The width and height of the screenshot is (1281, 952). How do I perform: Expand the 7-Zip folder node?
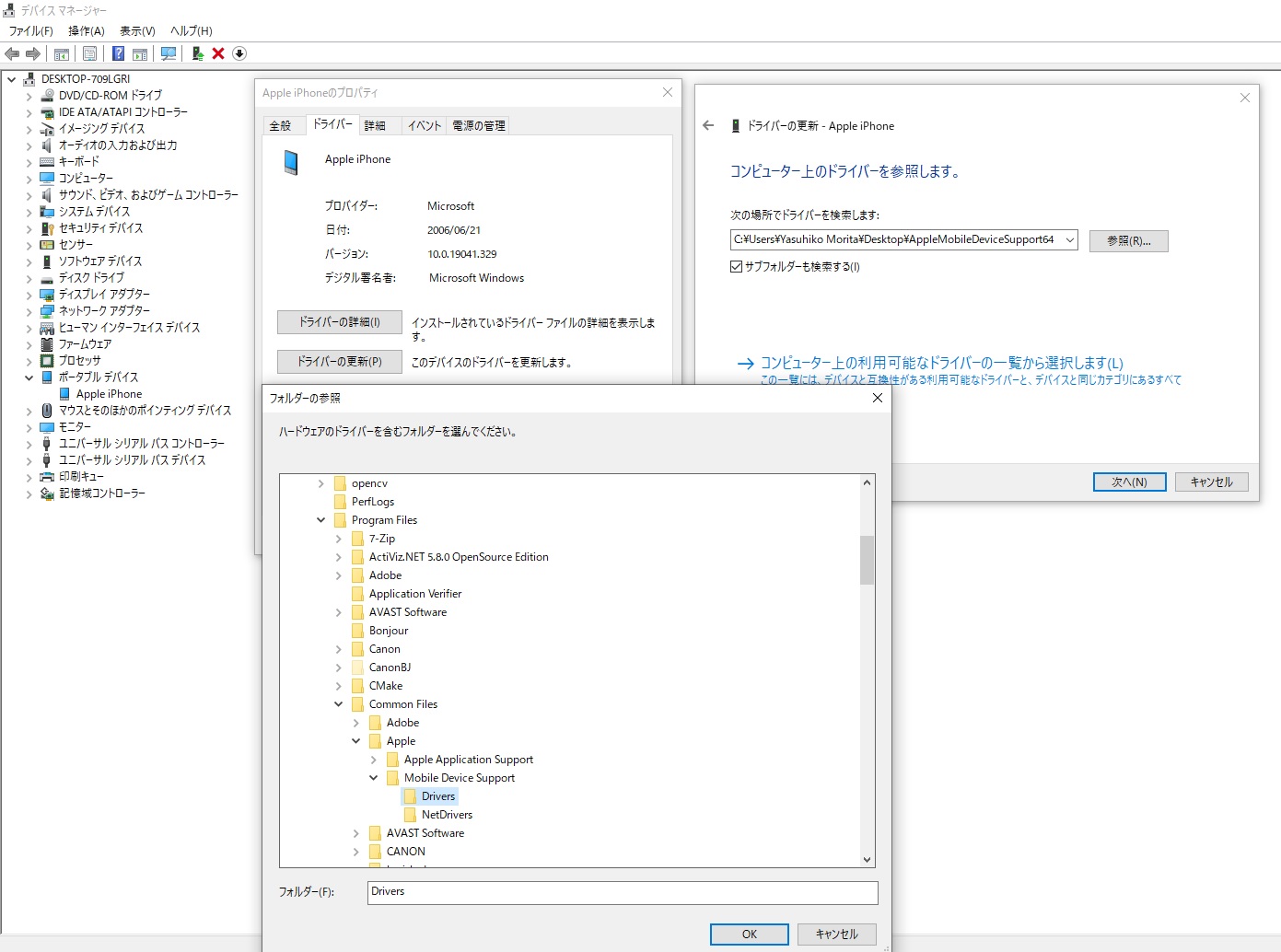click(338, 539)
